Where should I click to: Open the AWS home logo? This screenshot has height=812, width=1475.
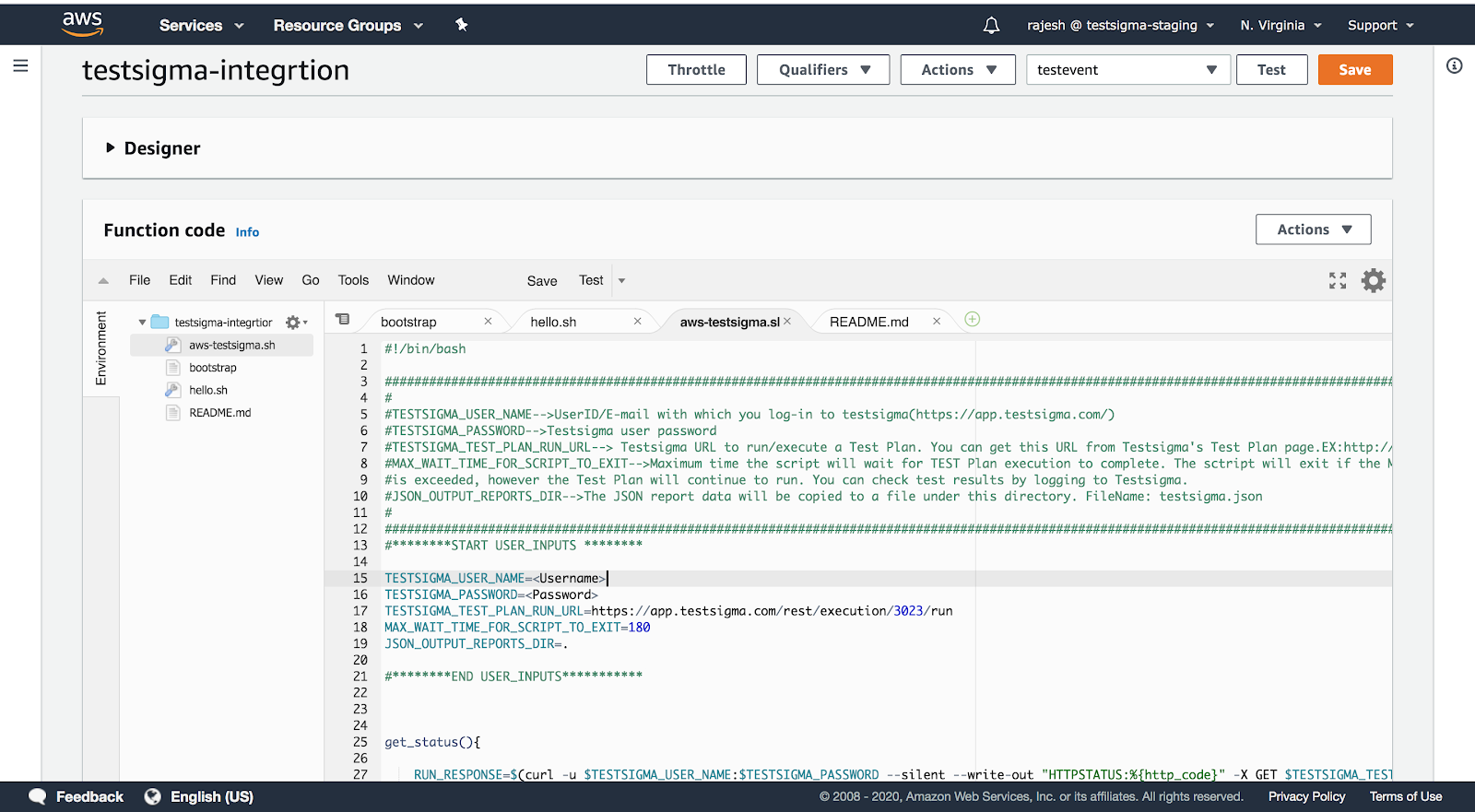coord(82,24)
